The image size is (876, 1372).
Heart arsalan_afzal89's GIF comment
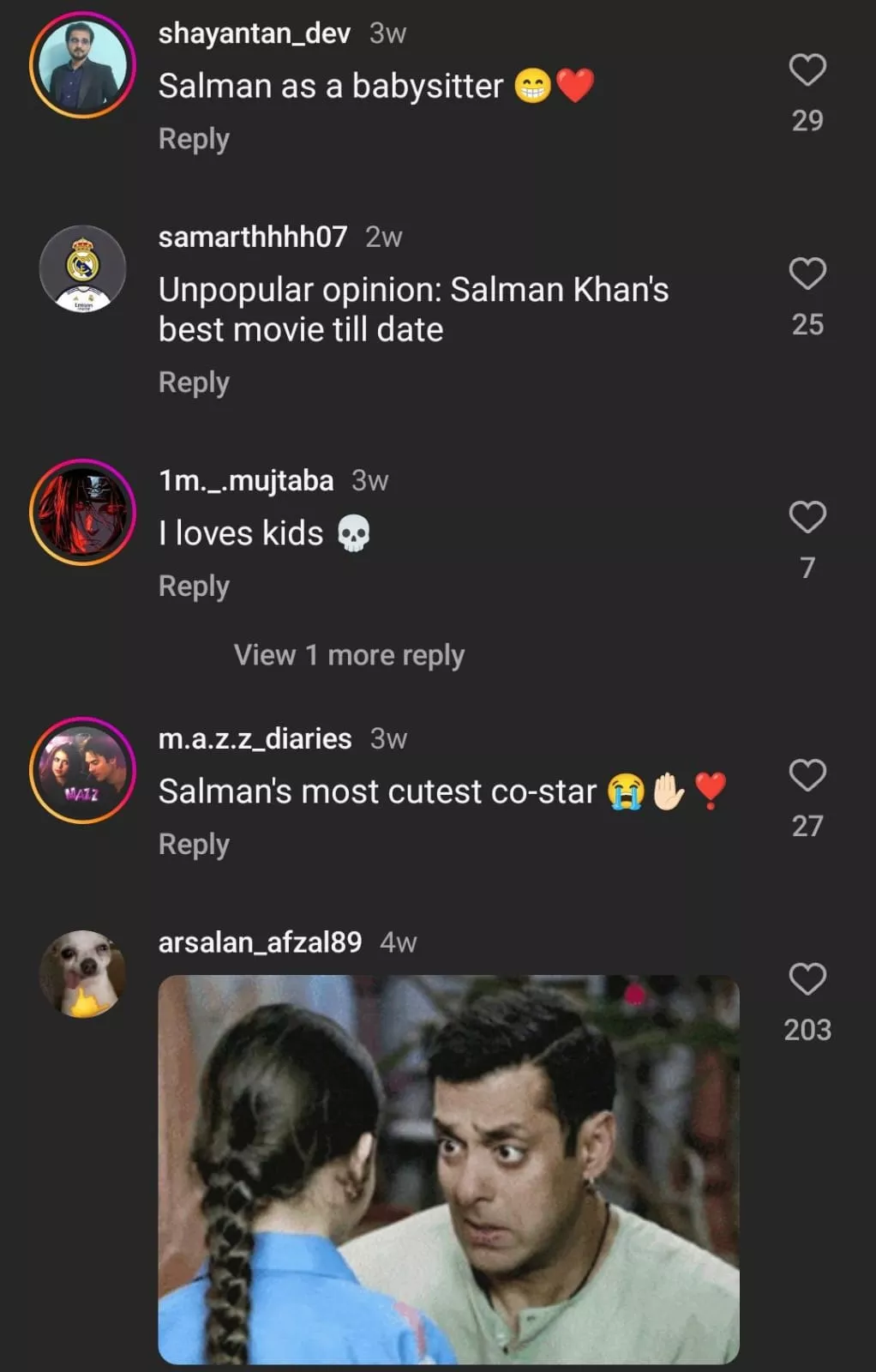pyautogui.click(x=807, y=979)
